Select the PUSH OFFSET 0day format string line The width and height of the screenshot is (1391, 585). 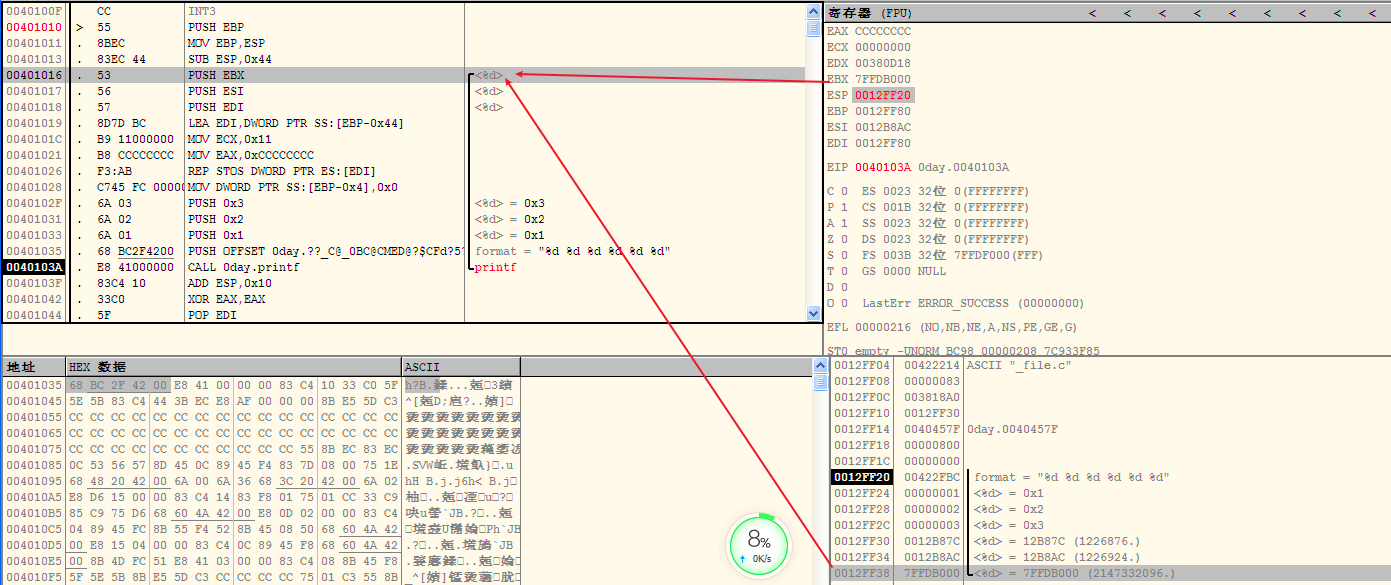coord(326,251)
